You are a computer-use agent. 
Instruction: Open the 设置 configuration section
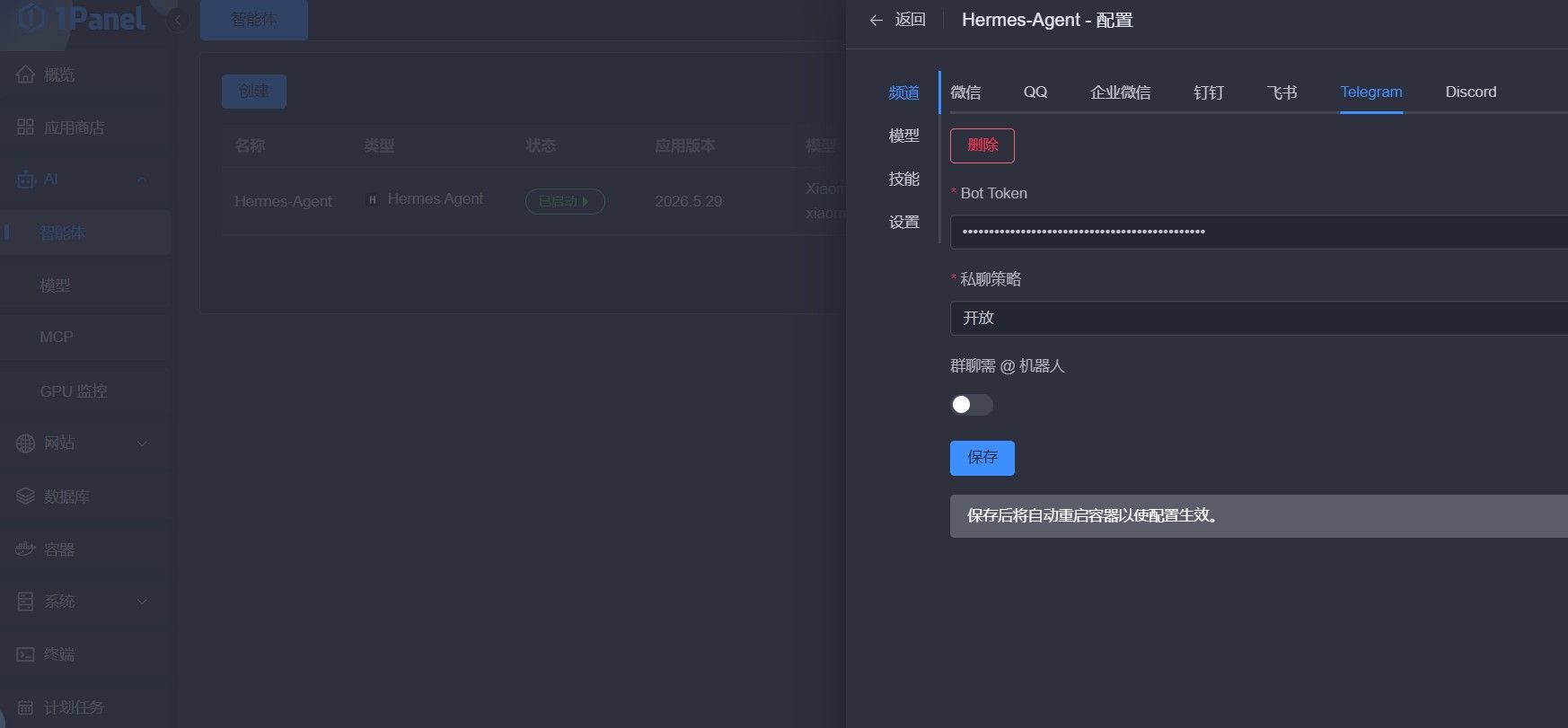[903, 222]
